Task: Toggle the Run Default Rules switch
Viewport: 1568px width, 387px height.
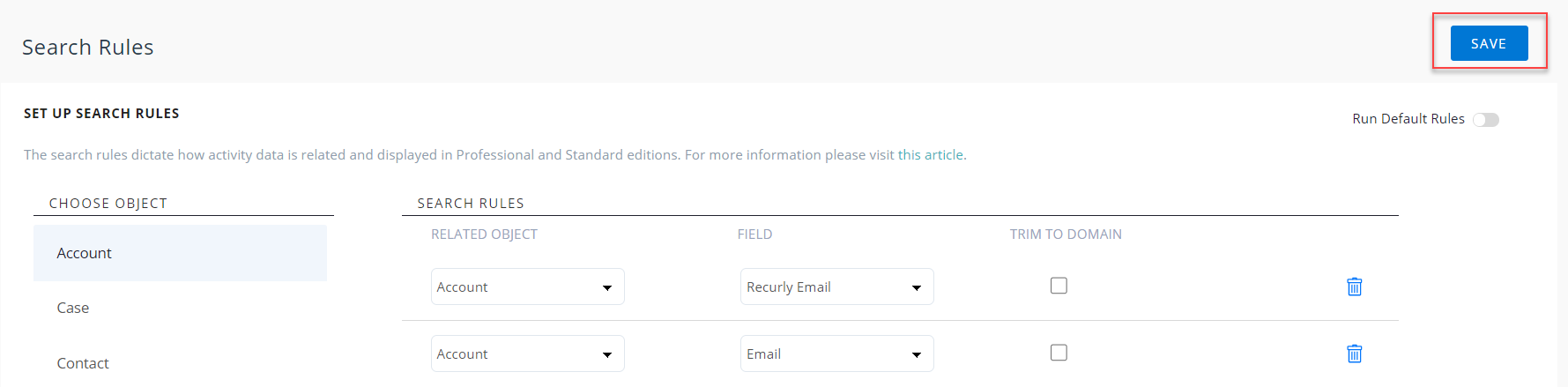Action: point(1485,120)
